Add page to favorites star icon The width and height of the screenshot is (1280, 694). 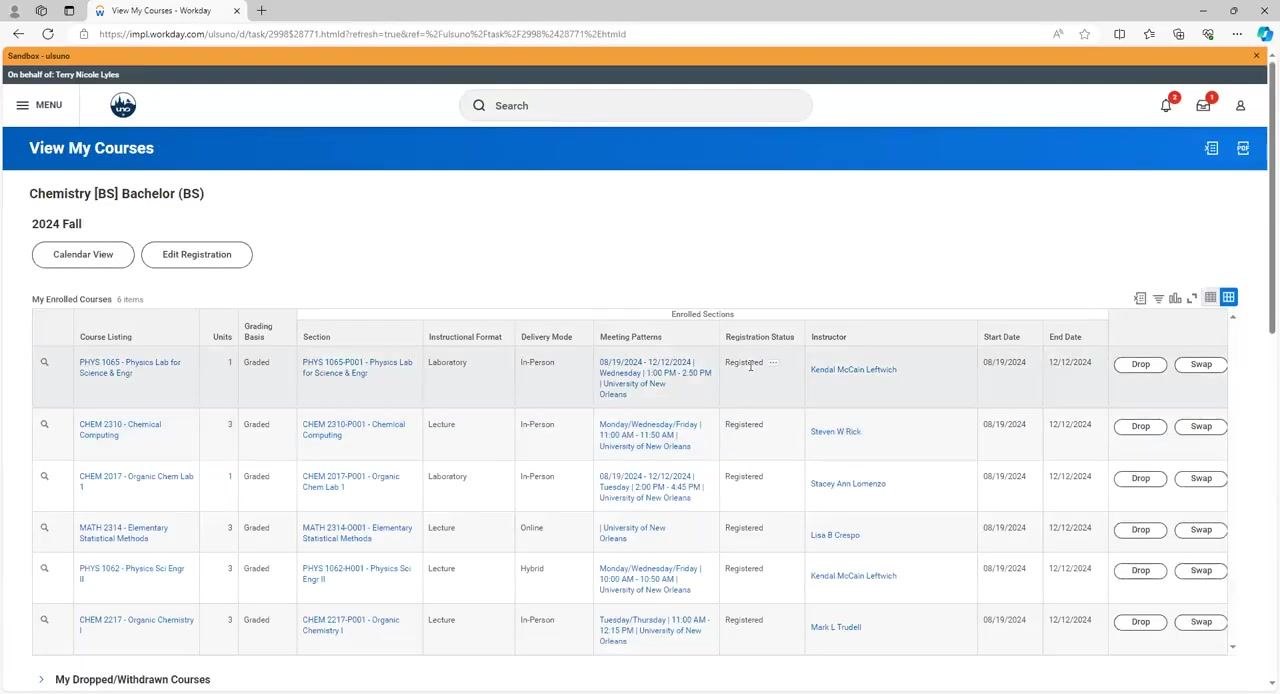click(1085, 34)
